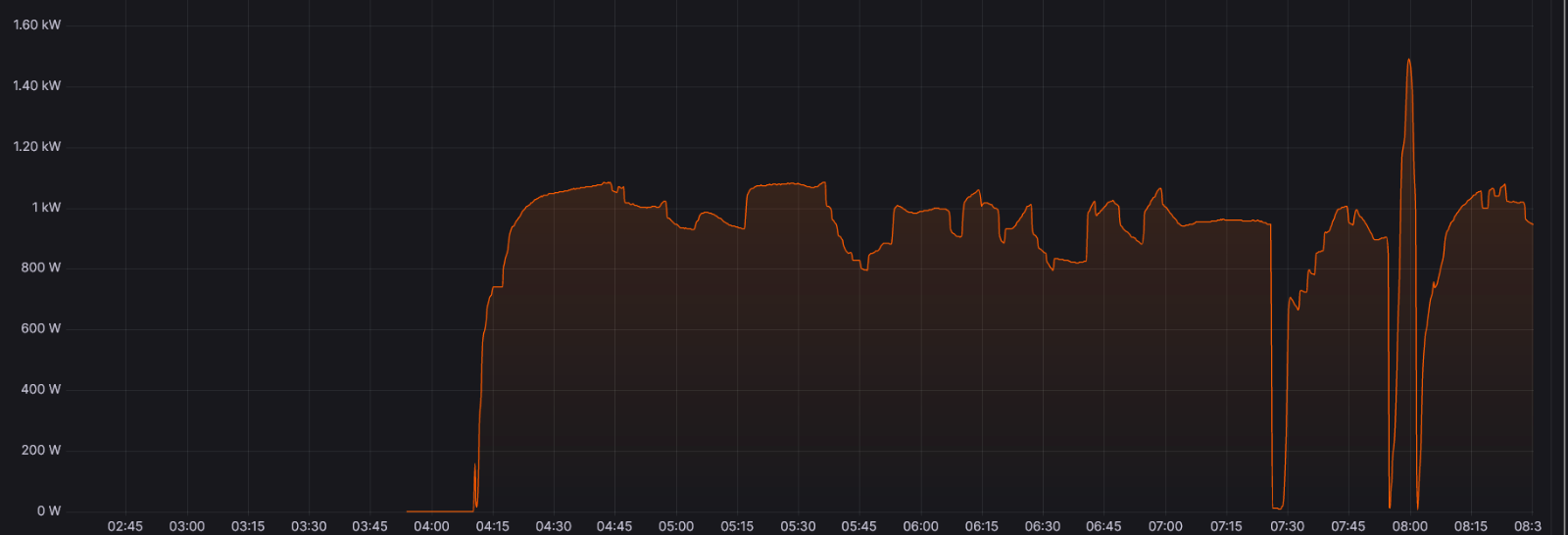Click the 05:15 time axis label
Viewport: 1568px width, 535px height.
point(737,526)
